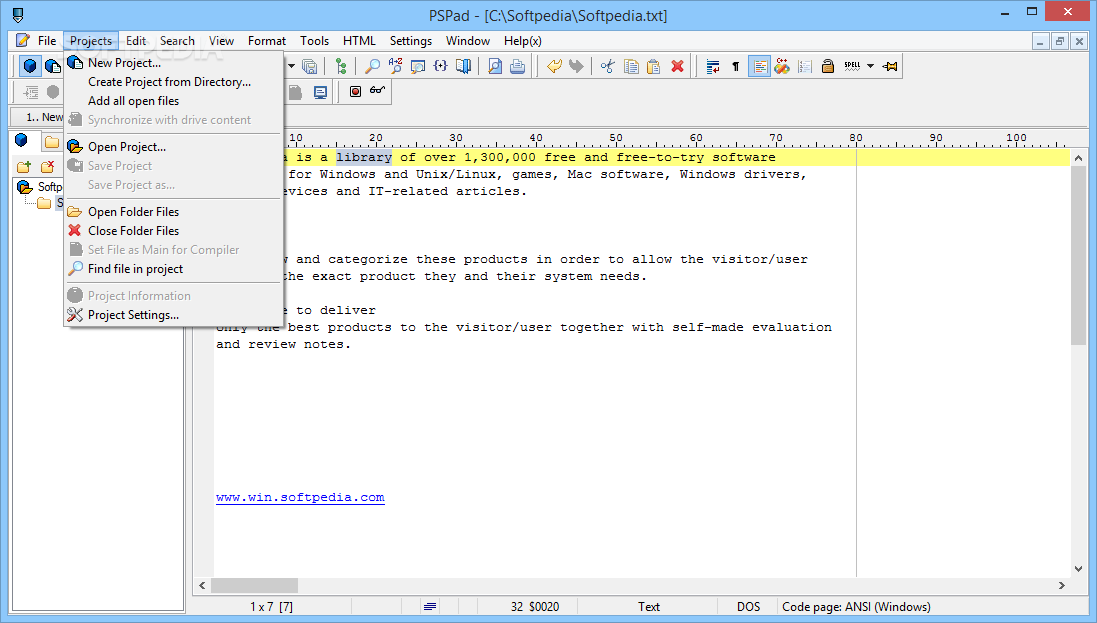This screenshot has width=1097, height=623.
Task: Click the eyeglasses toolbar icon
Action: tap(378, 90)
